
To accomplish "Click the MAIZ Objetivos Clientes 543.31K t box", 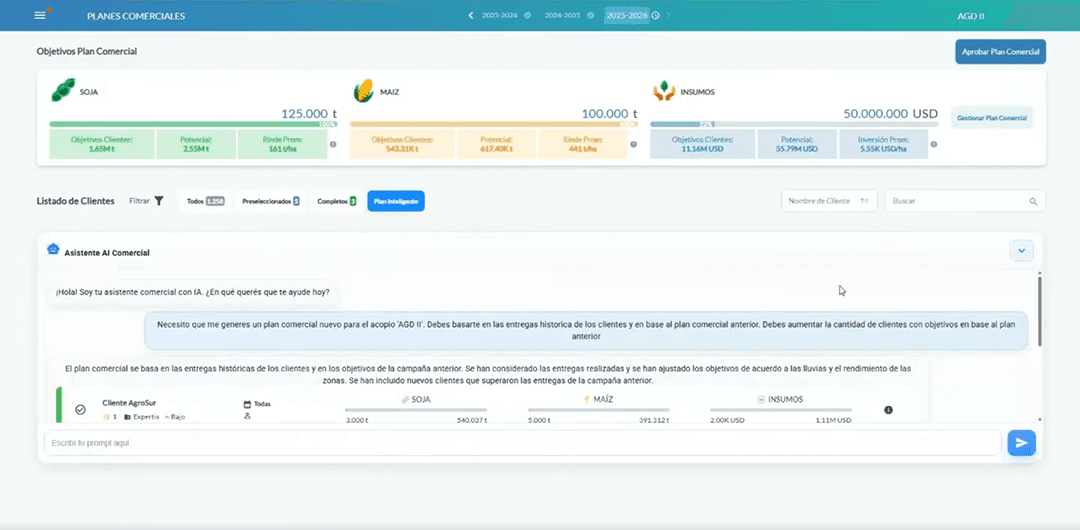I will pos(402,143).
